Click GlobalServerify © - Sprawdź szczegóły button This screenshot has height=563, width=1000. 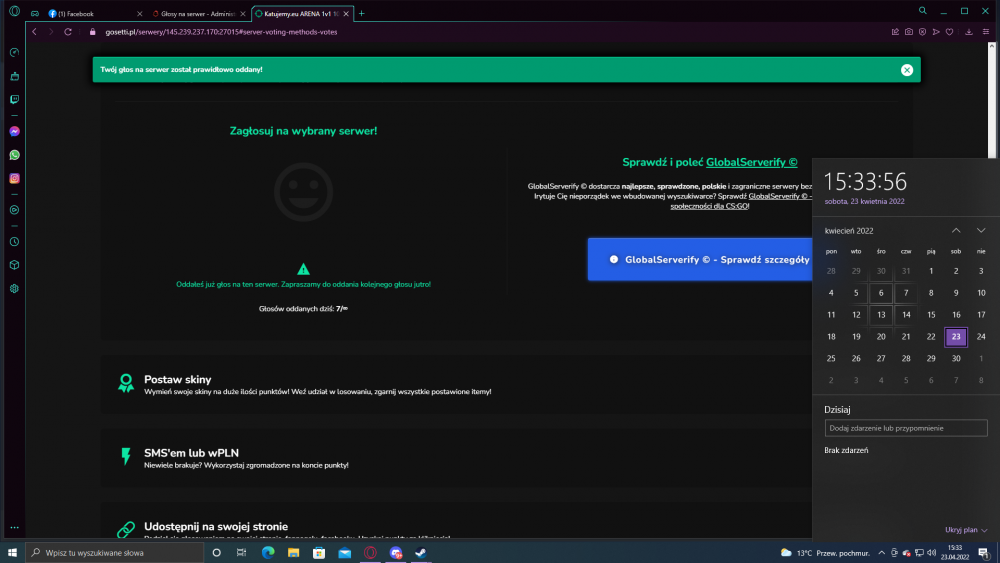(700, 260)
